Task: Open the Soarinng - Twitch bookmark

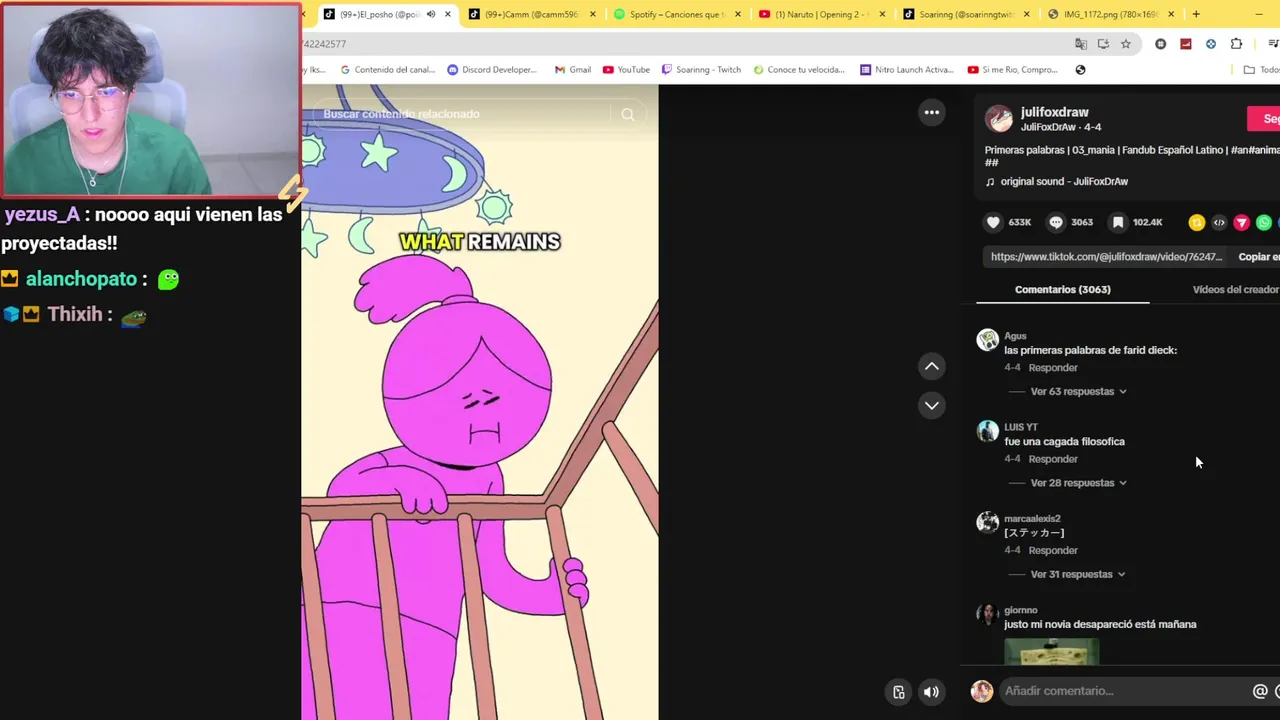Action: [x=701, y=70]
